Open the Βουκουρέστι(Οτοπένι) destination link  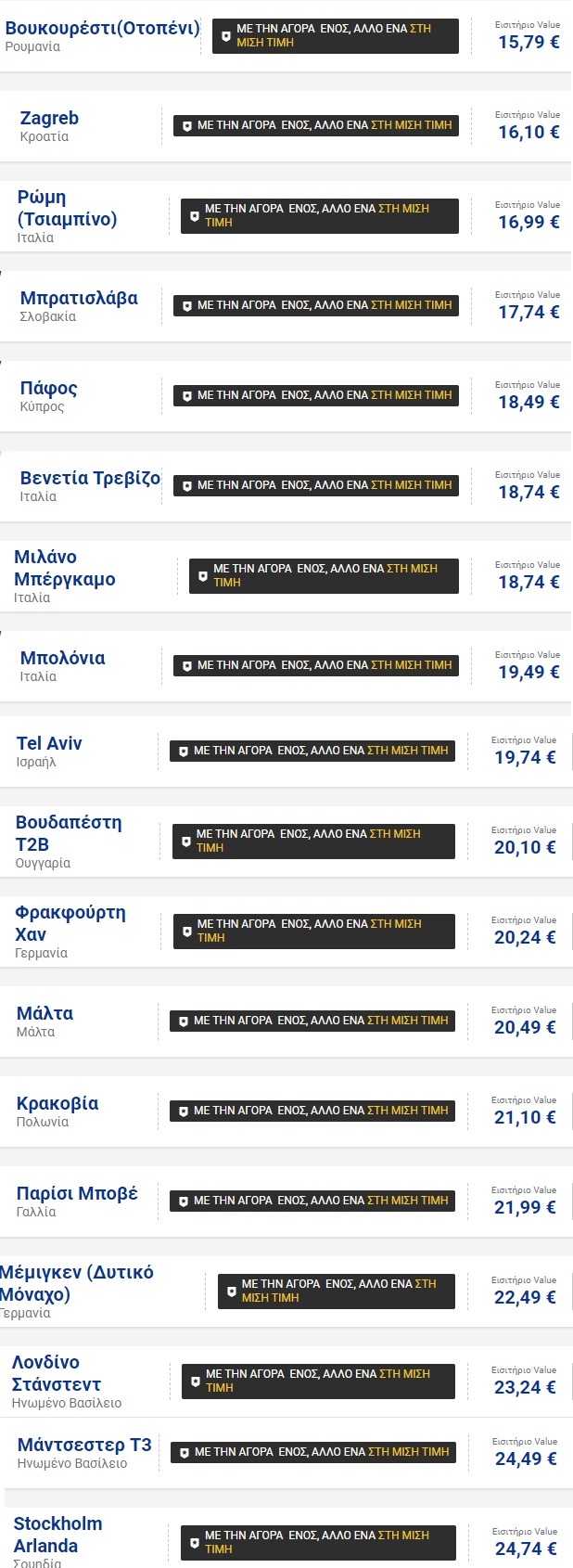click(102, 28)
